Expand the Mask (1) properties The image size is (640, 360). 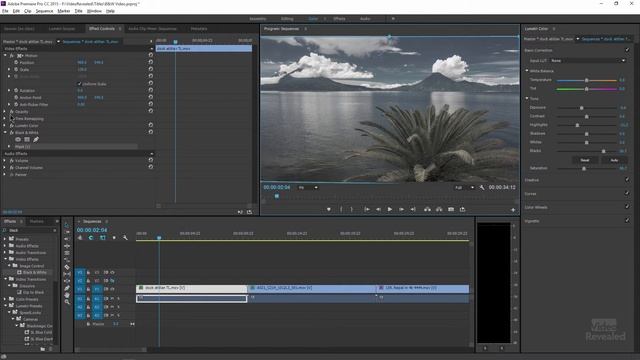tap(9, 146)
